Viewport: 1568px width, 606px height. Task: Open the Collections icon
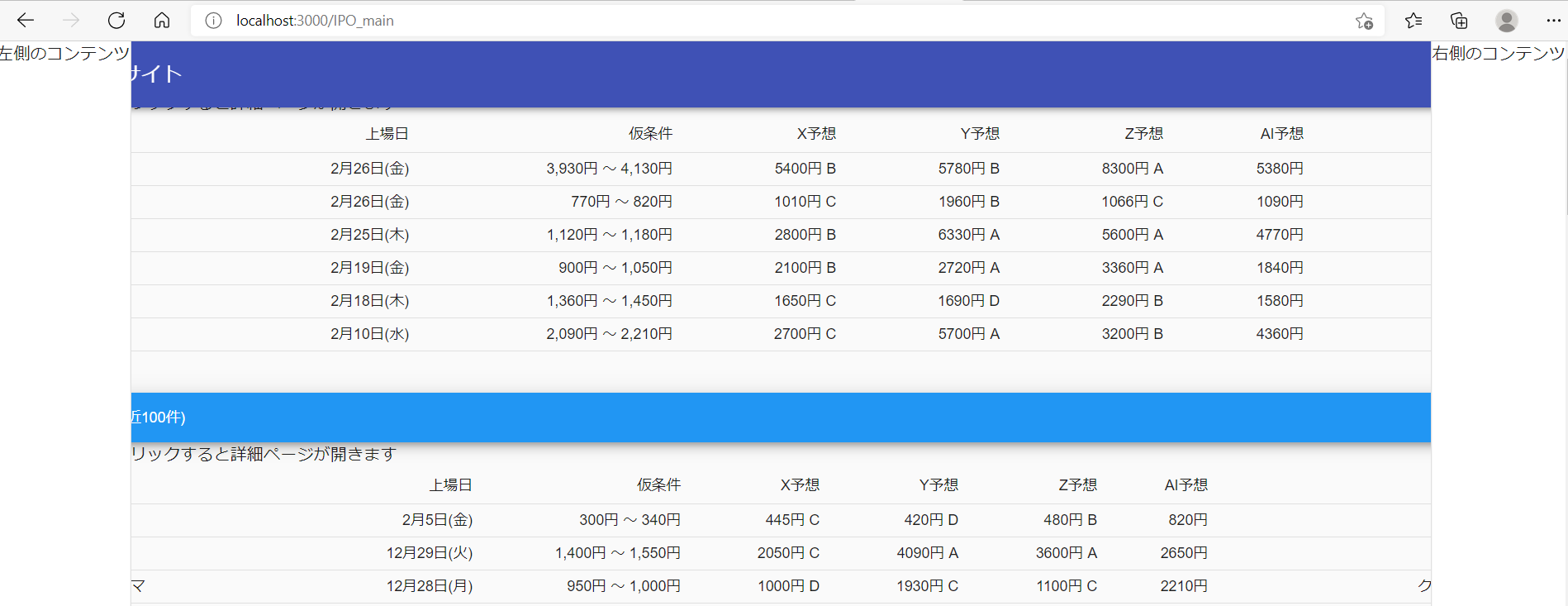(1459, 21)
